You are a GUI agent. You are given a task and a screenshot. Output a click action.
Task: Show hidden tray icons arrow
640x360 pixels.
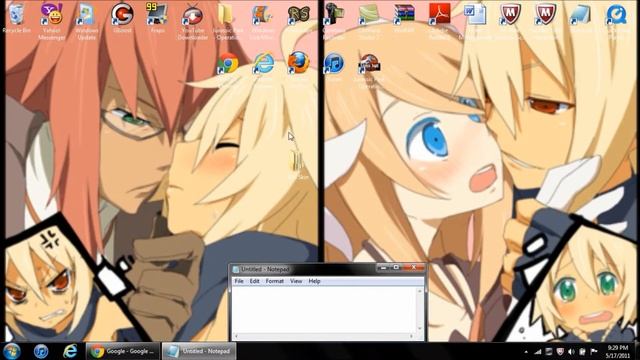tap(526, 351)
